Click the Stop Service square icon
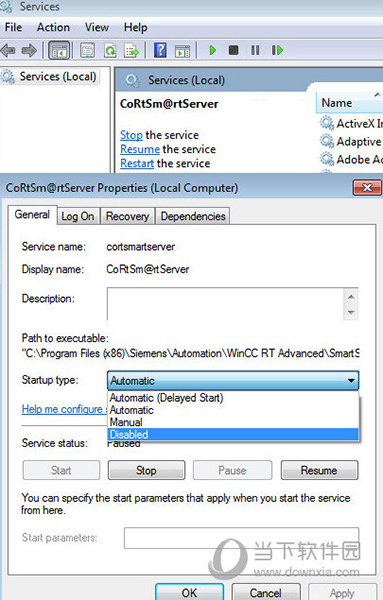Screen dimensions: 383x600 [x=233, y=50]
